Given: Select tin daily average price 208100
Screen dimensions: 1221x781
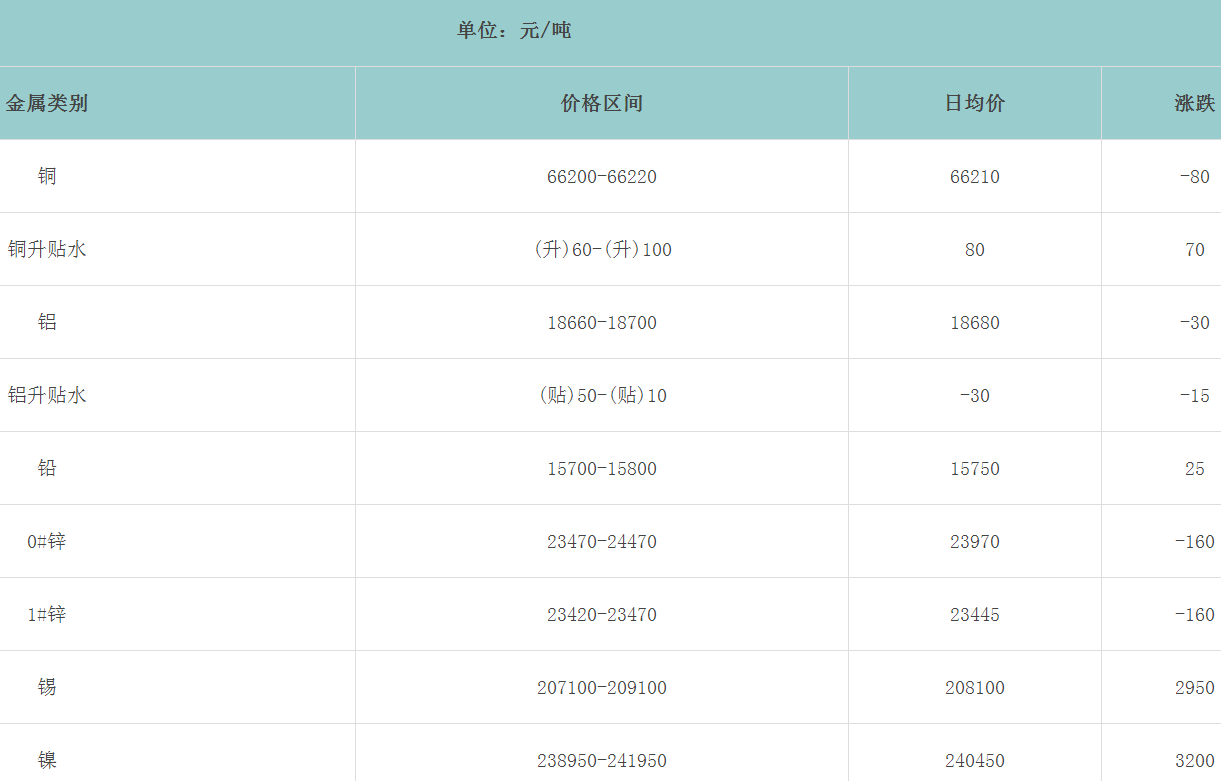Looking at the screenshot, I should tap(975, 688).
